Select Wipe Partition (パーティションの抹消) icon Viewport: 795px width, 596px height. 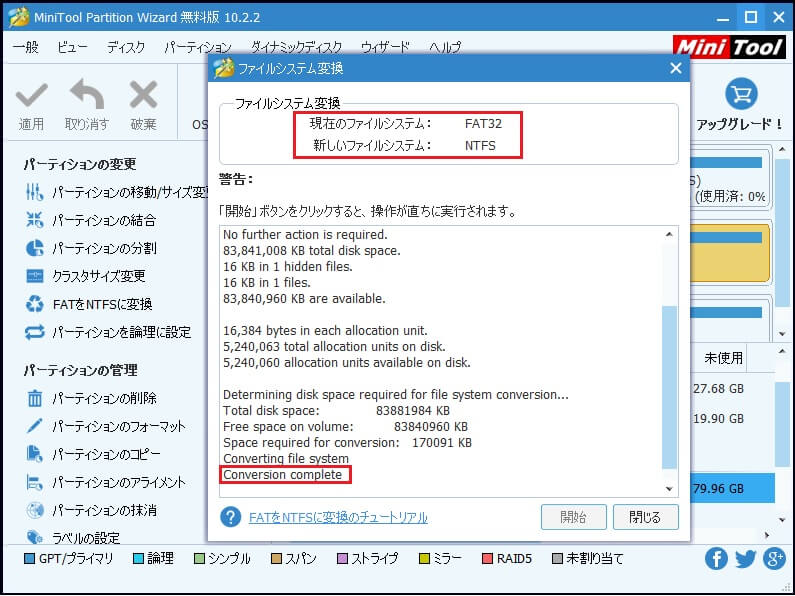tap(34, 510)
